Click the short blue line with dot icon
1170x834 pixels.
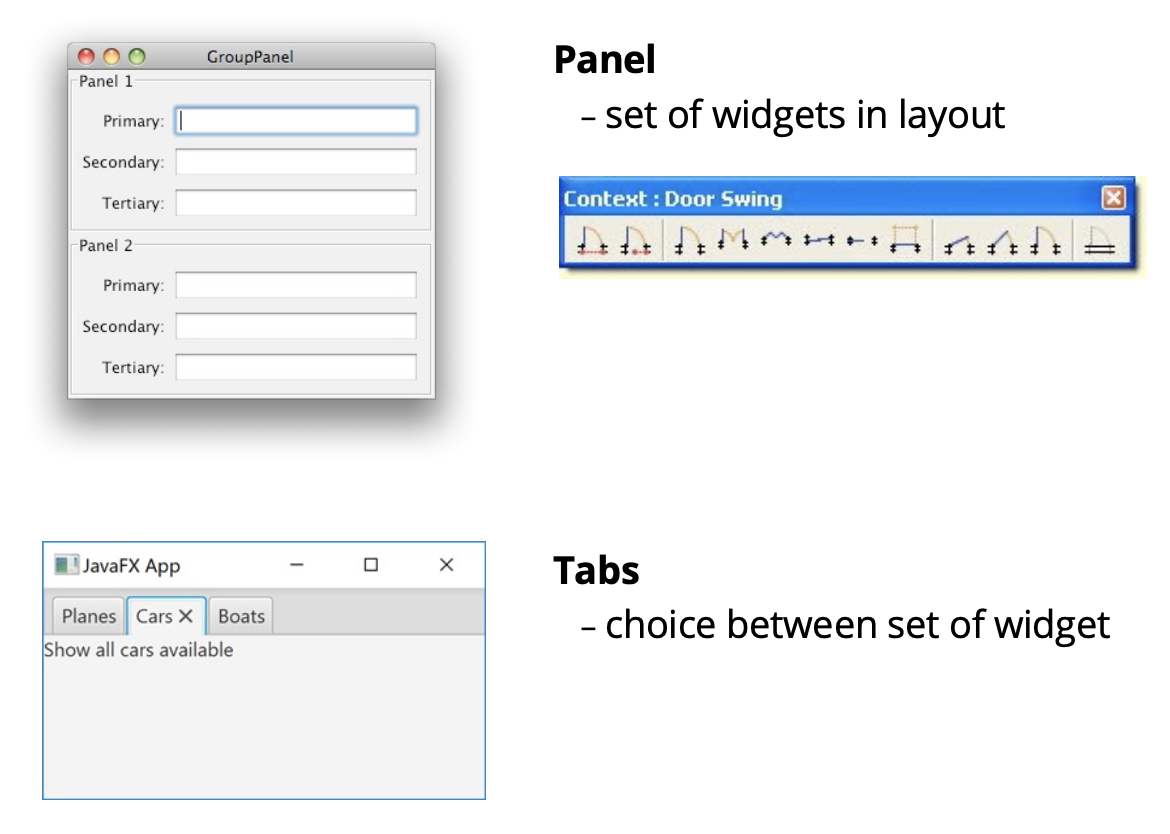pos(861,241)
